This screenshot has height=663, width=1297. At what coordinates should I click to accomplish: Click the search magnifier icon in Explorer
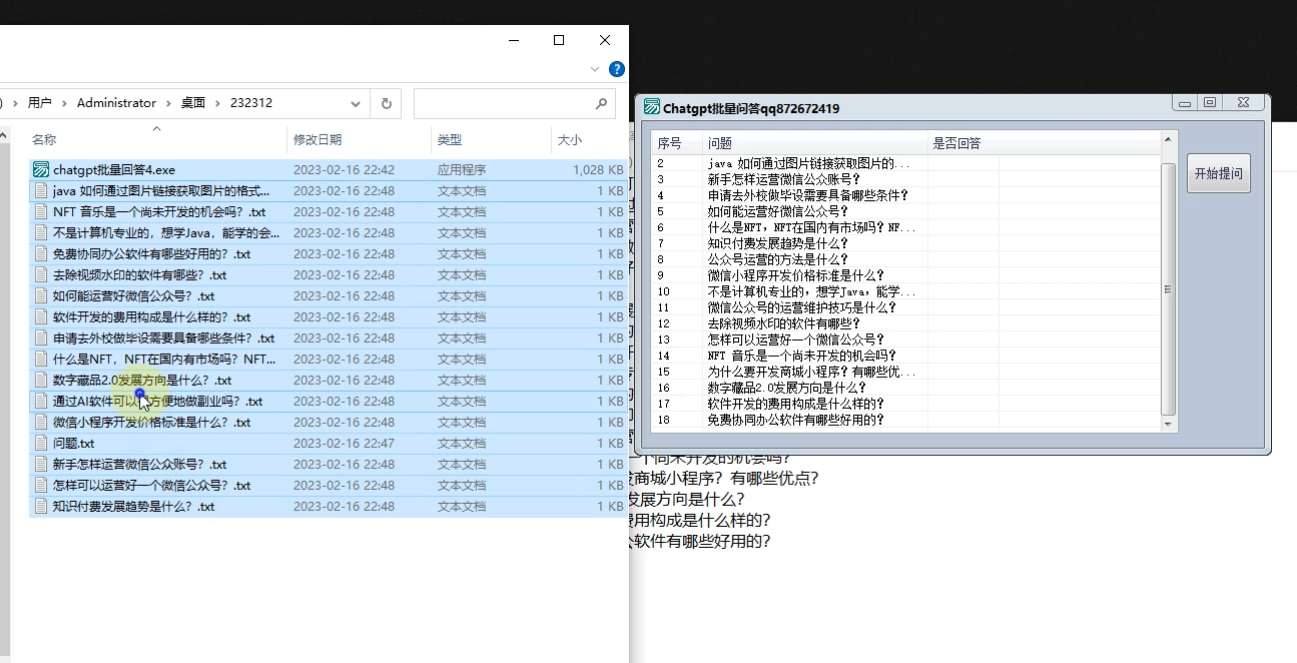601,103
